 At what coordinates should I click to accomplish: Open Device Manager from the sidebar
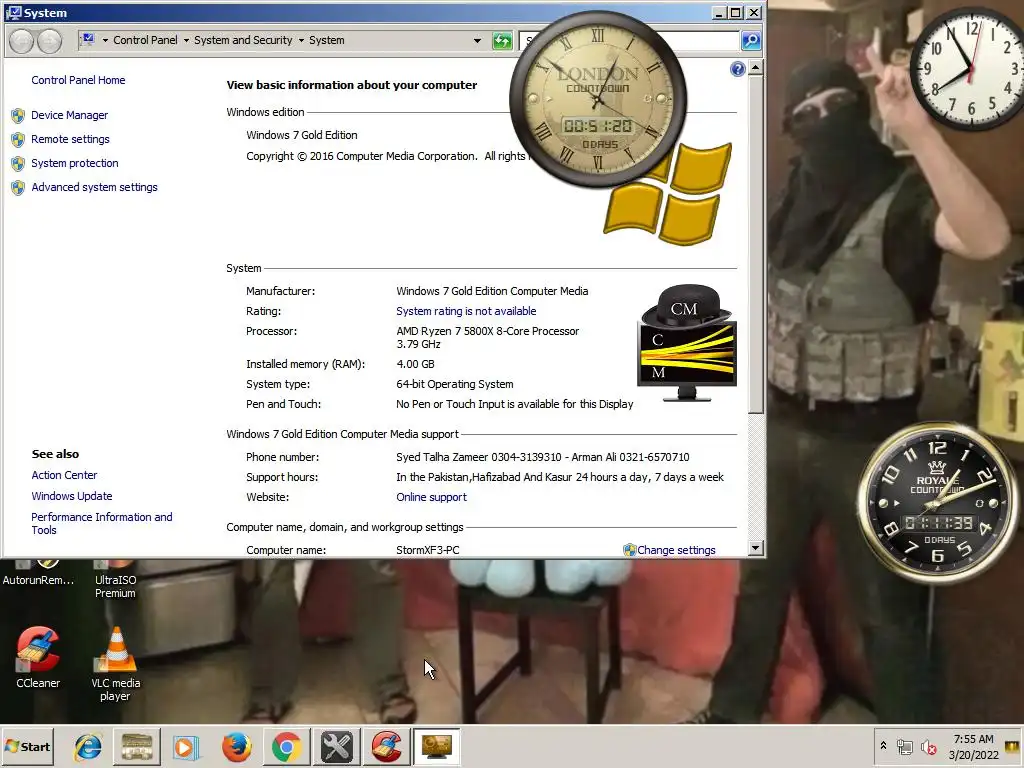pos(69,115)
